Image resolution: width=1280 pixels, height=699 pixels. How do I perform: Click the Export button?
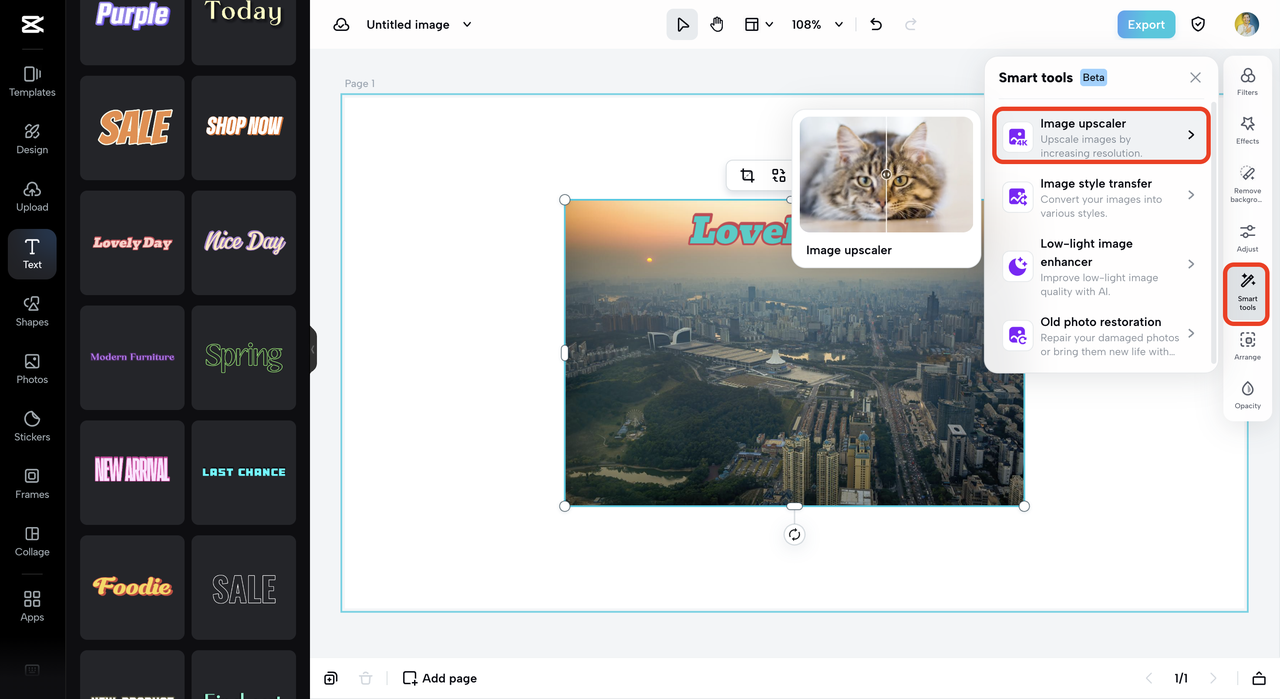click(x=1146, y=24)
